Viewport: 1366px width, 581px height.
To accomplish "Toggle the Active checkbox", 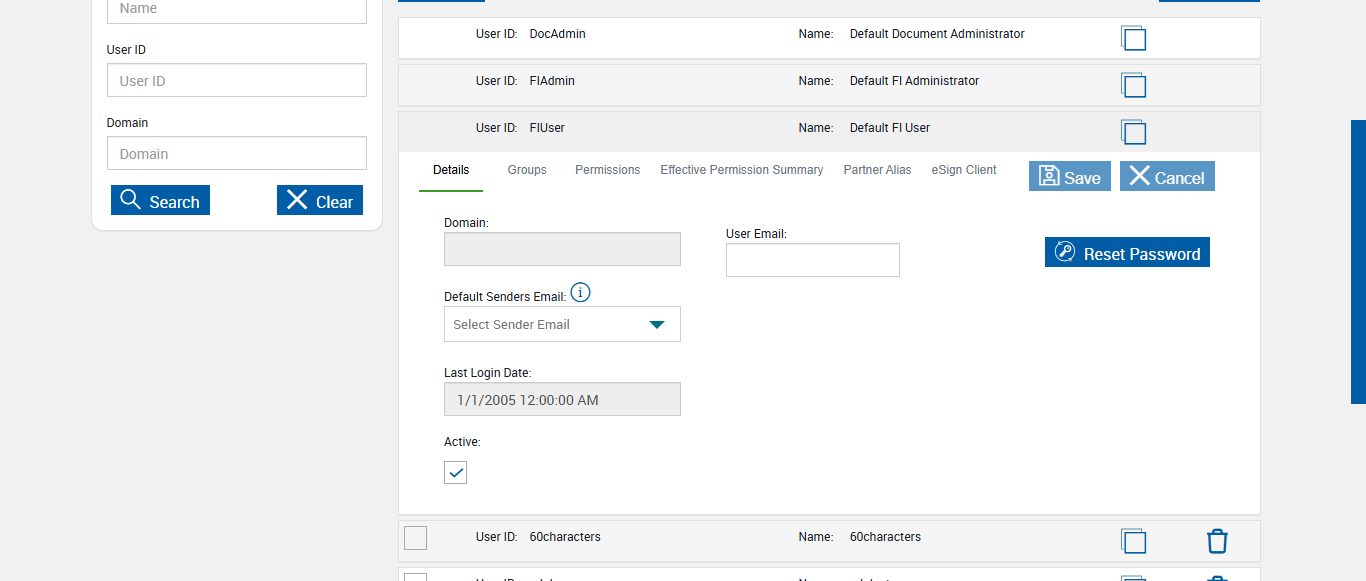I will 456,472.
